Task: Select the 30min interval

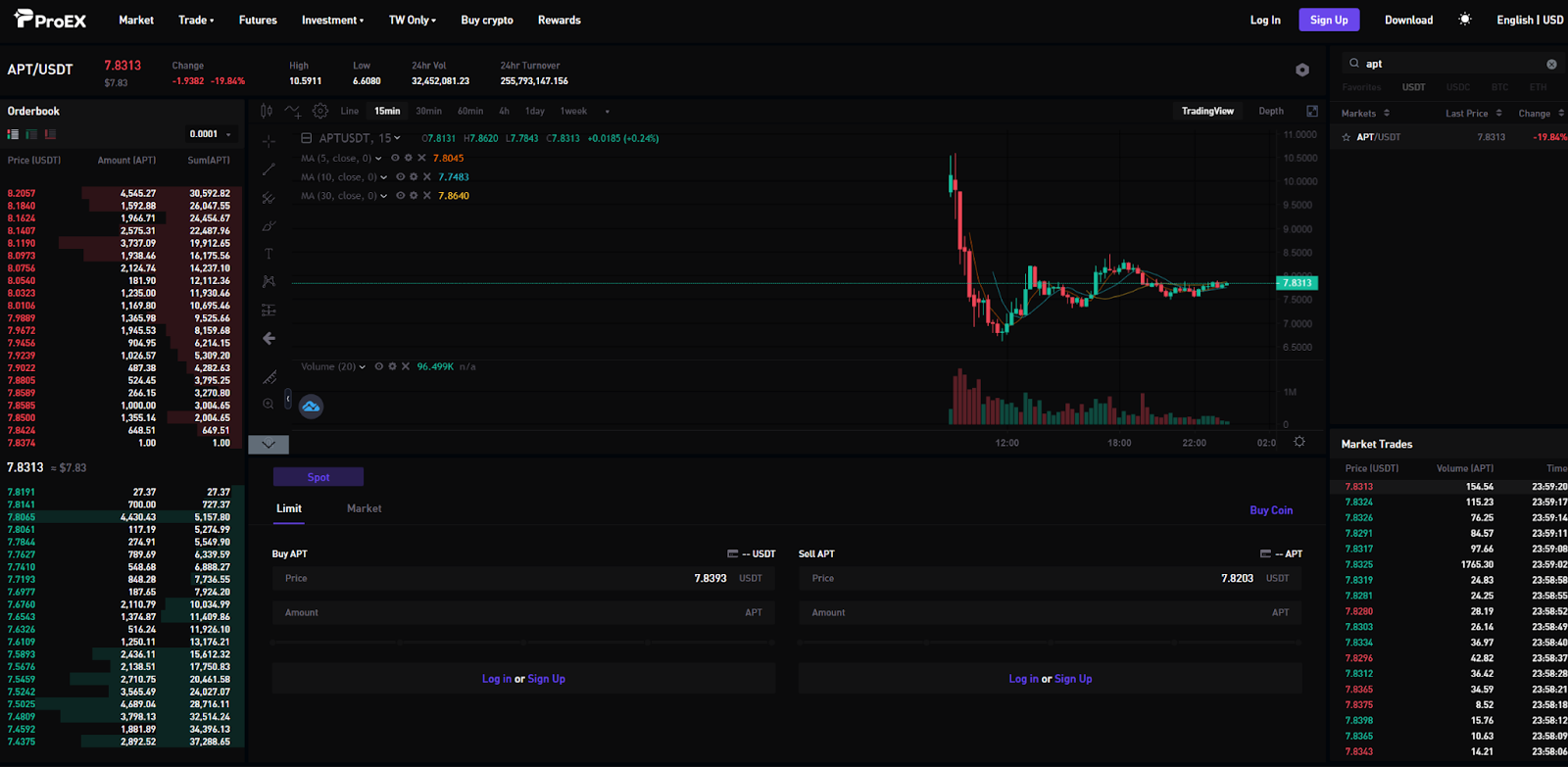Action: [x=428, y=112]
